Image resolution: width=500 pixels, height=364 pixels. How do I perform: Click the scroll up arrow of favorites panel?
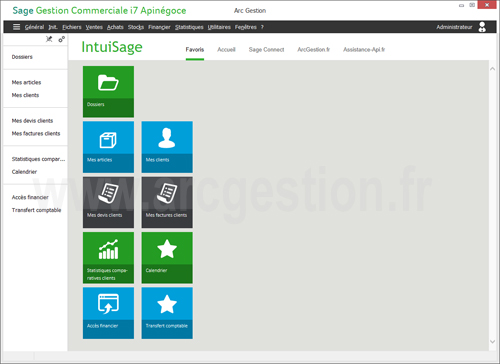492,69
